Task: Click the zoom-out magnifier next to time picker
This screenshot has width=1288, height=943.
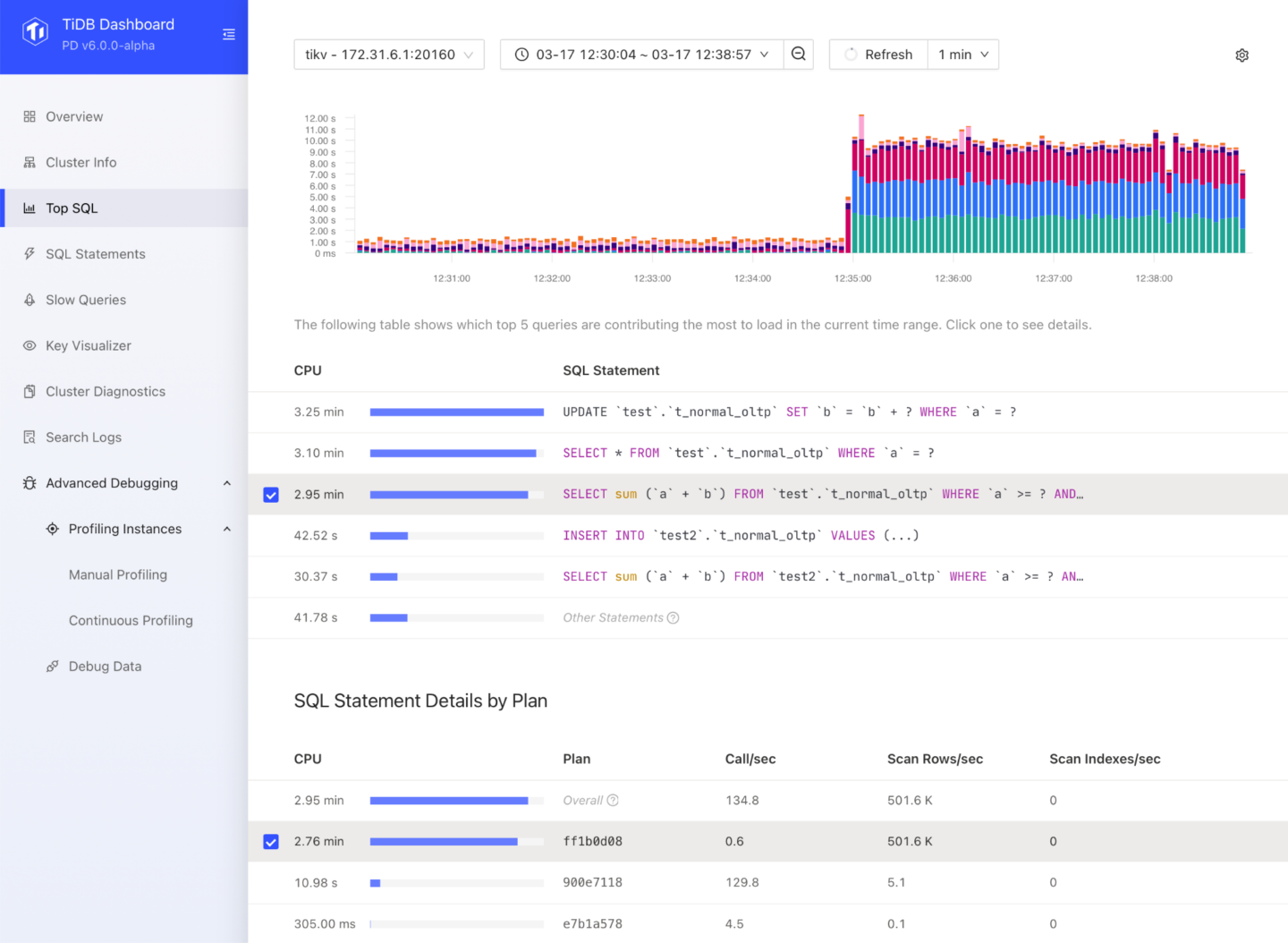Action: click(x=798, y=55)
